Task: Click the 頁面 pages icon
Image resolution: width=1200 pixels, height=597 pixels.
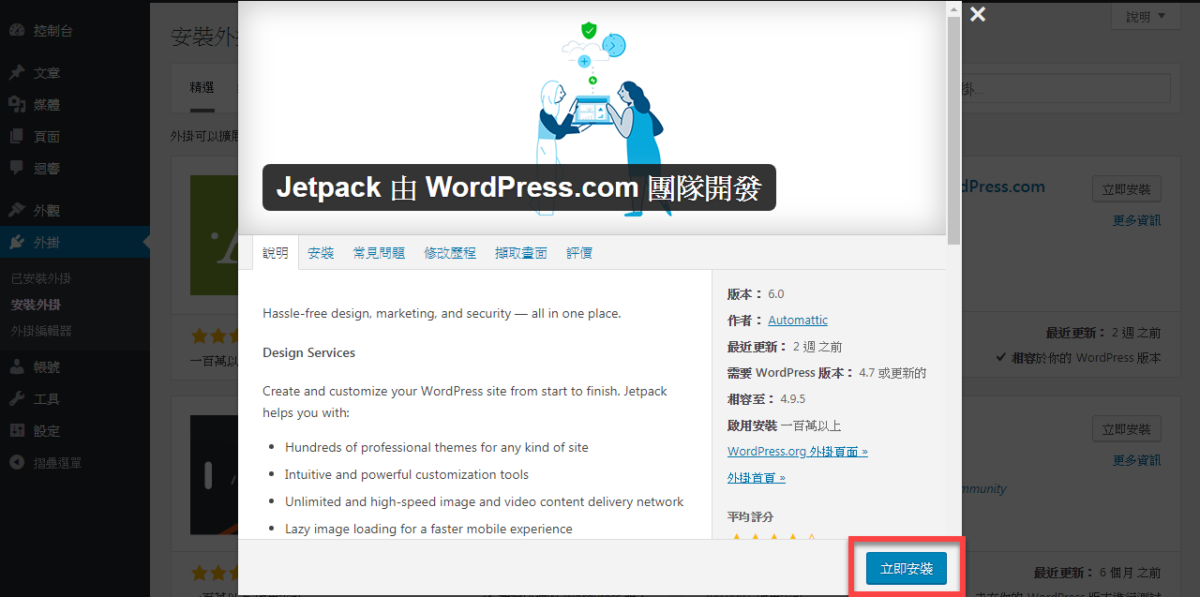Action: coord(17,137)
